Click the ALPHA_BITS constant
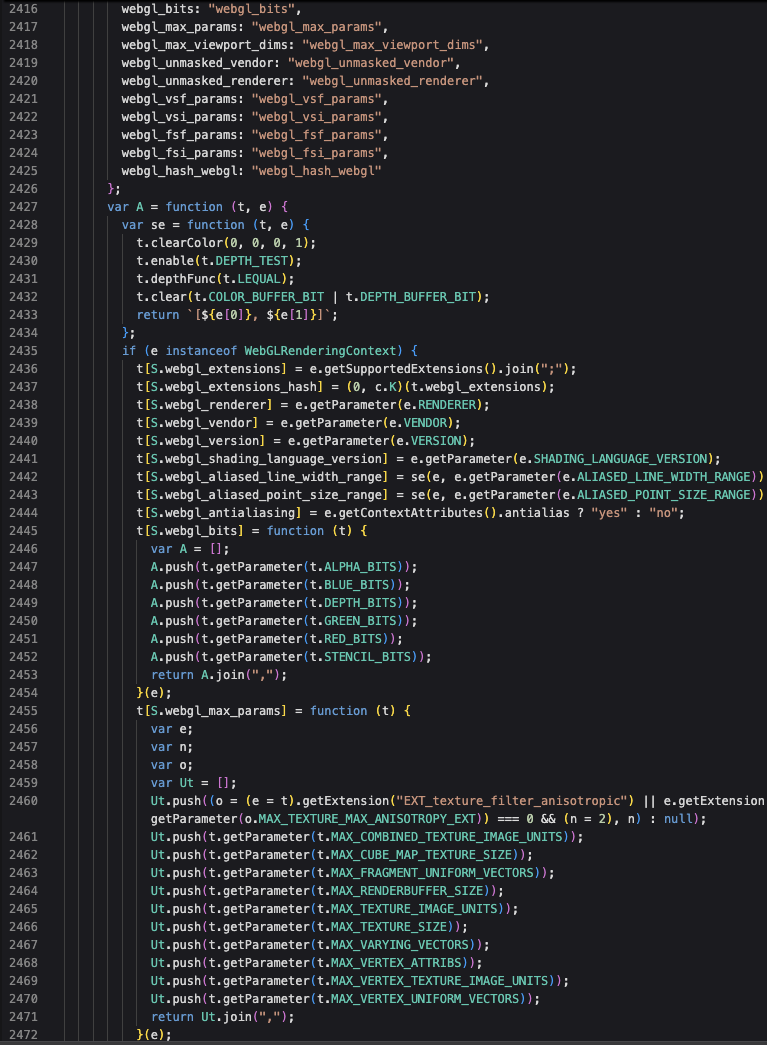The image size is (767, 1045). 359,566
